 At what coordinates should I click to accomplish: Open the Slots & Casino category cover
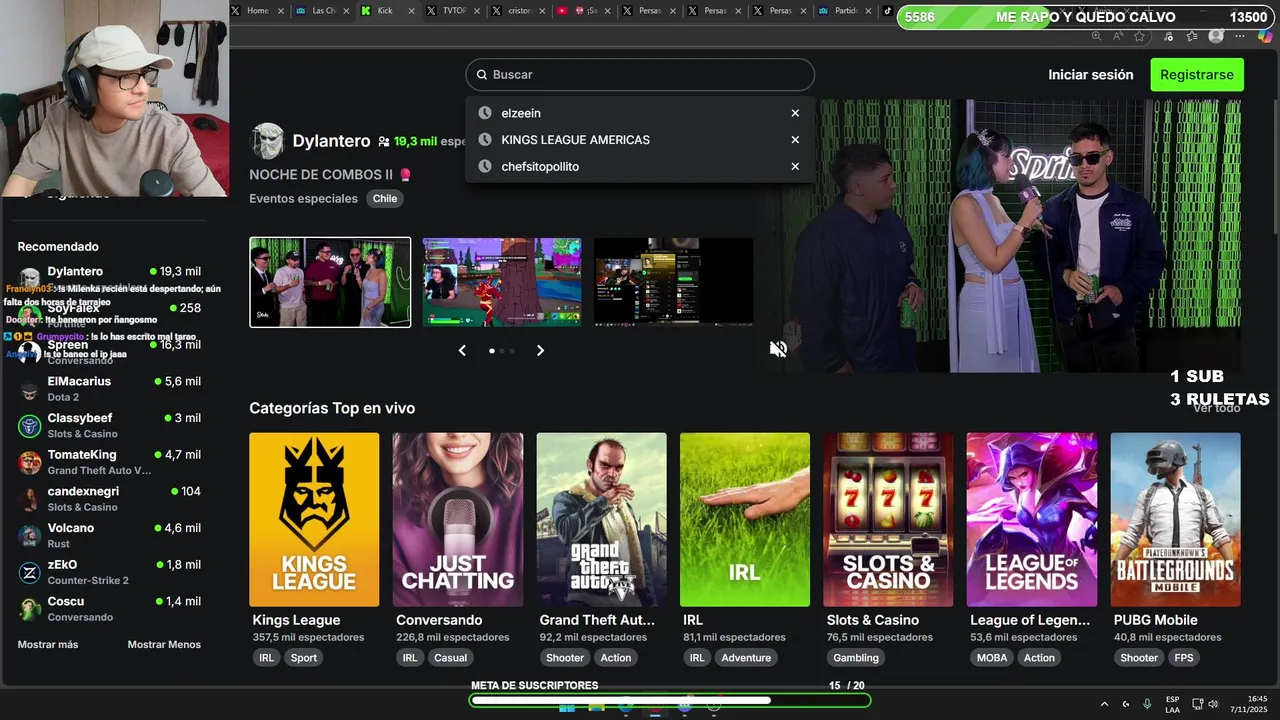point(888,520)
